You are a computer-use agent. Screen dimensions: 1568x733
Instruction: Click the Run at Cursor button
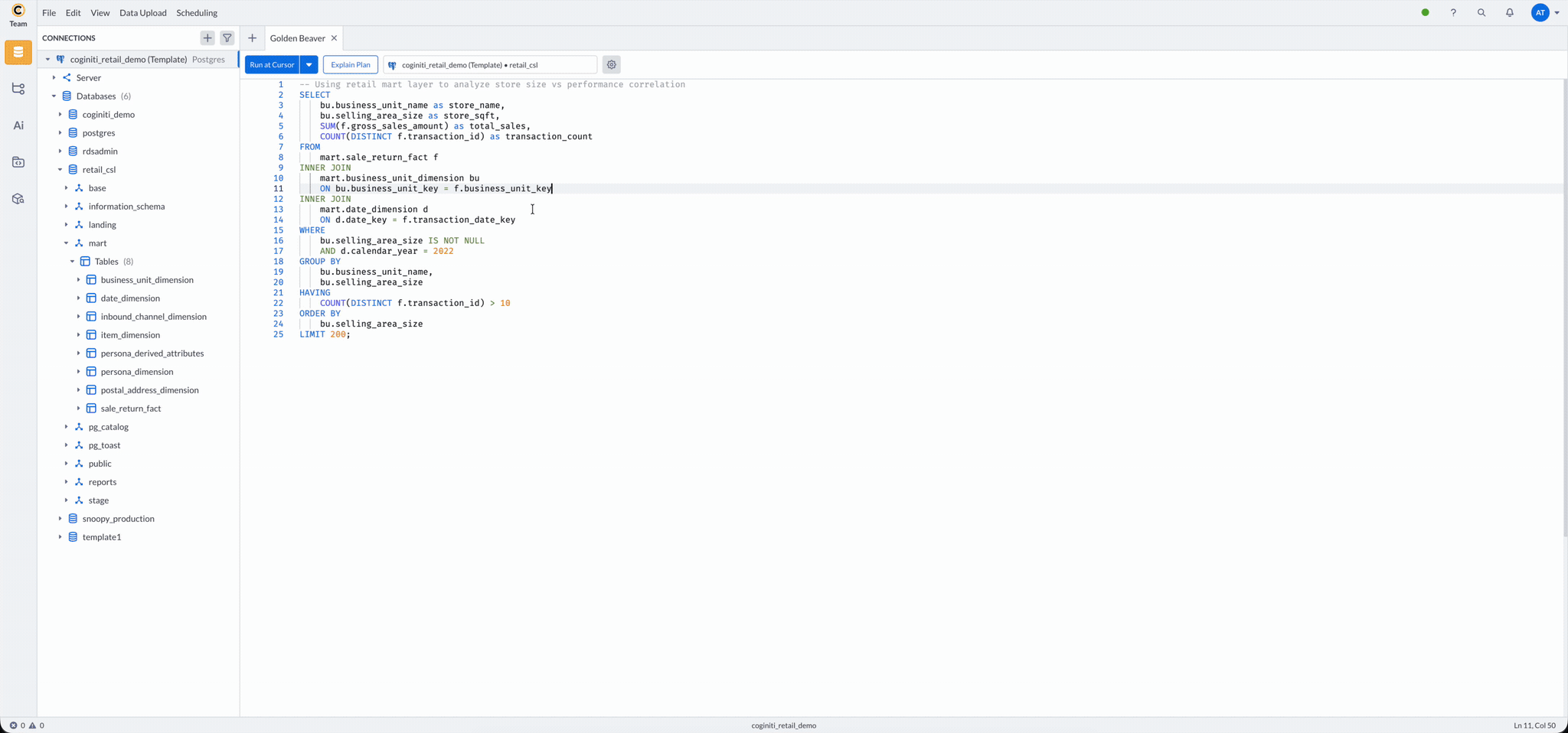click(x=272, y=64)
